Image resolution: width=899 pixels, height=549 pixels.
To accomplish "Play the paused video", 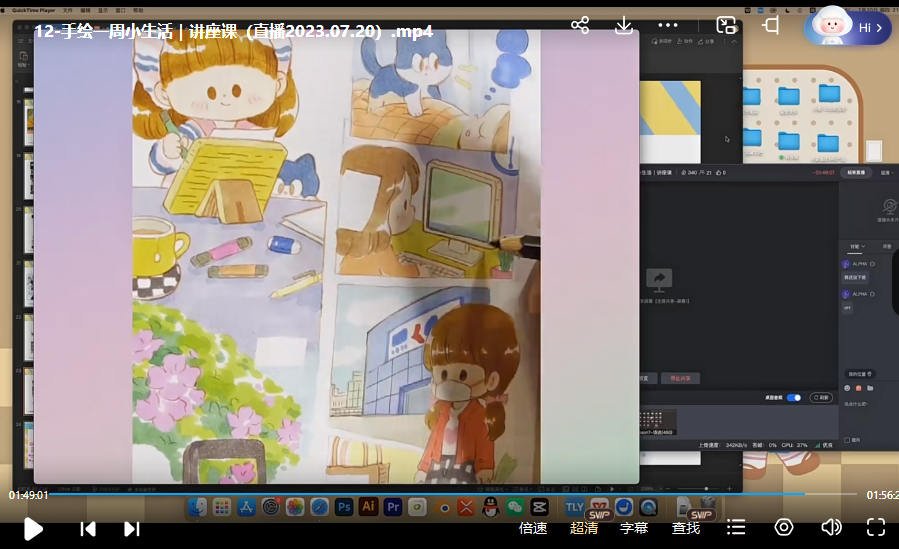I will click(x=33, y=528).
